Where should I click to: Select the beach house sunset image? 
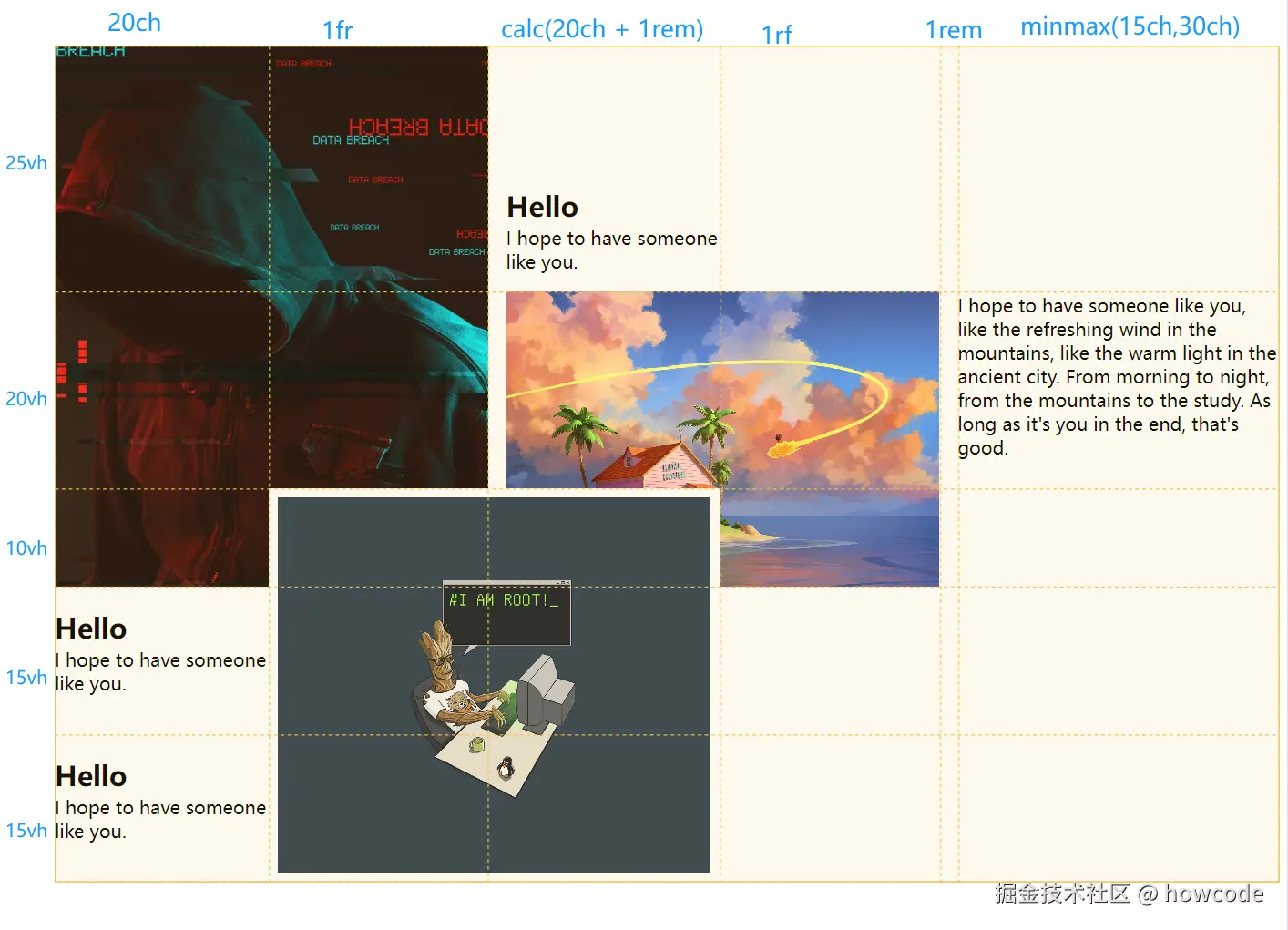point(722,439)
